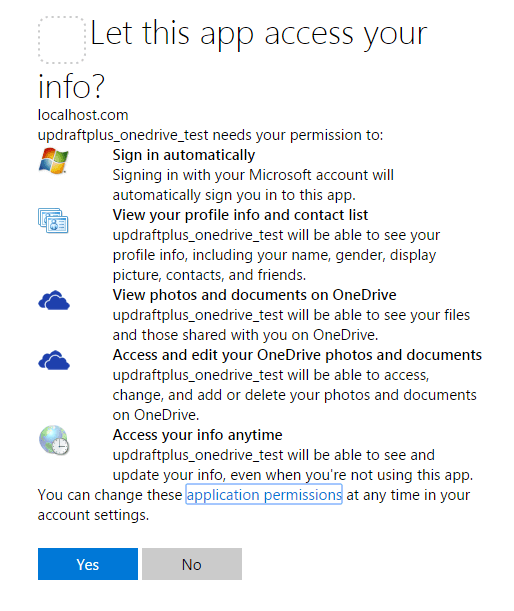Select the 'Sign in automatically' heading
Image resolution: width=514 pixels, height=611 pixels.
[x=184, y=155]
